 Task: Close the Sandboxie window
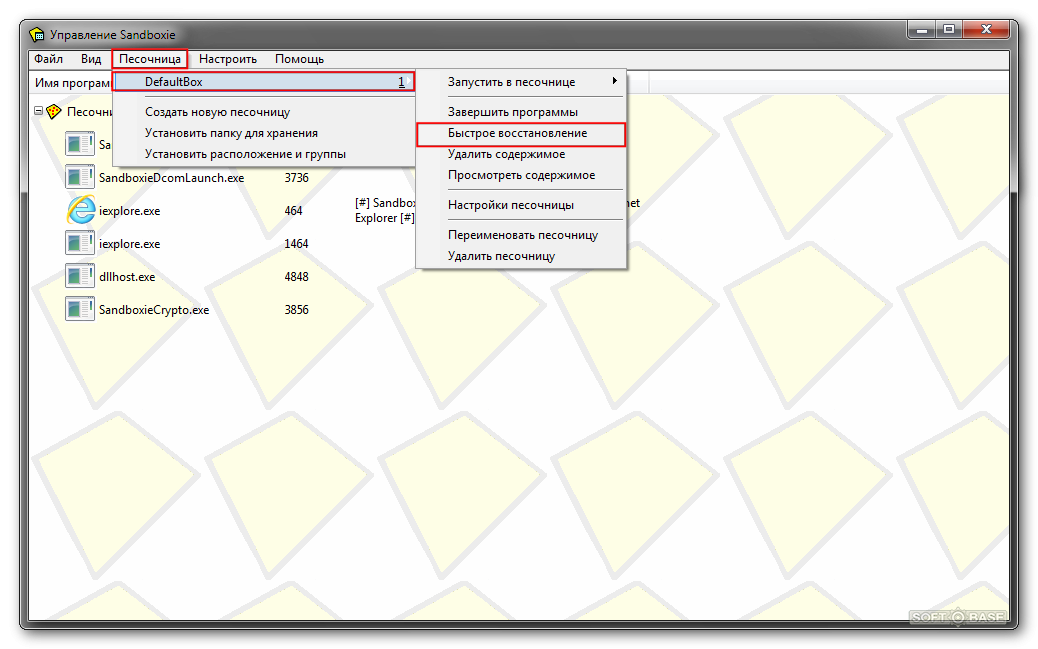(986, 30)
